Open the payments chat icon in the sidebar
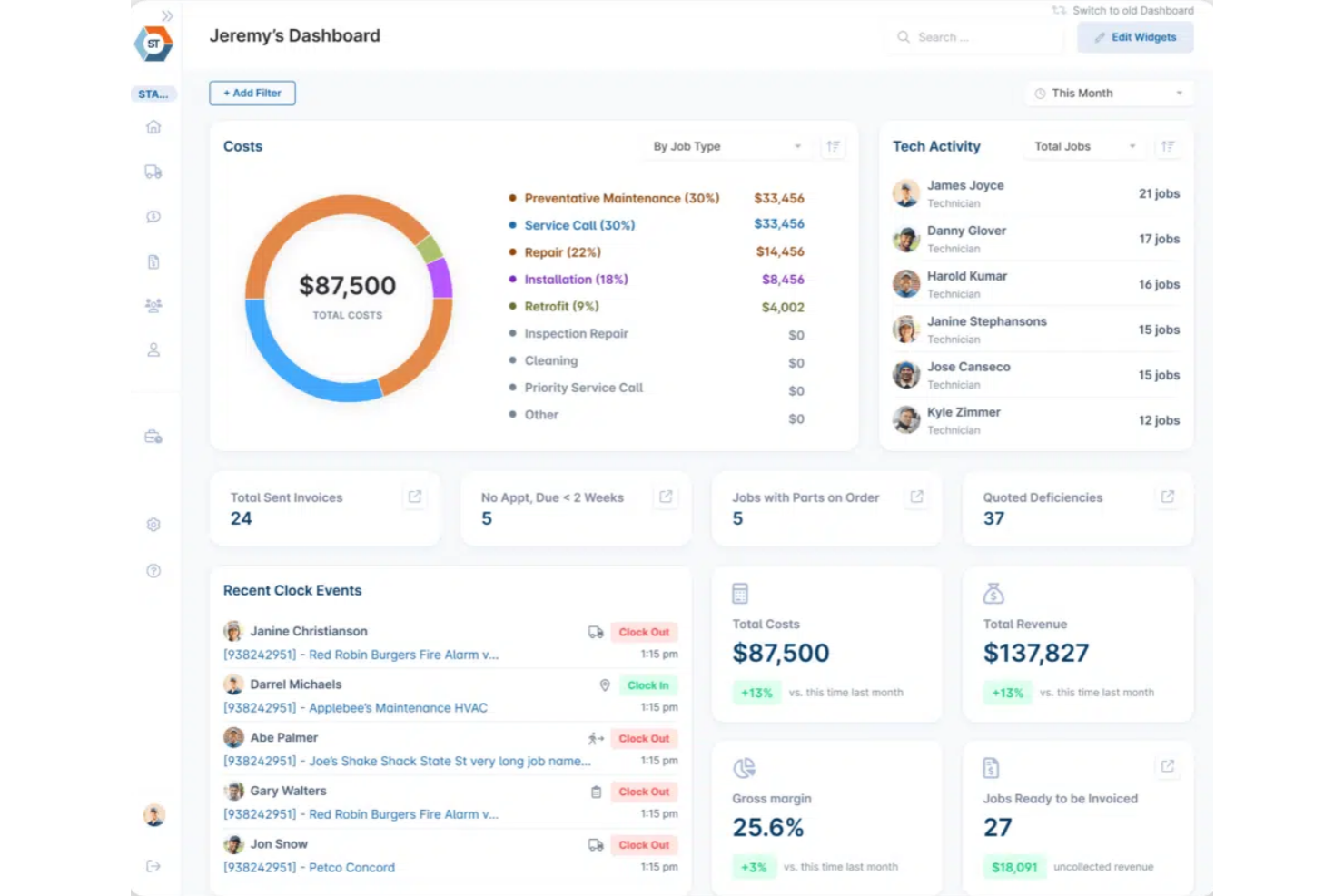This screenshot has width=1344, height=896. 153,217
